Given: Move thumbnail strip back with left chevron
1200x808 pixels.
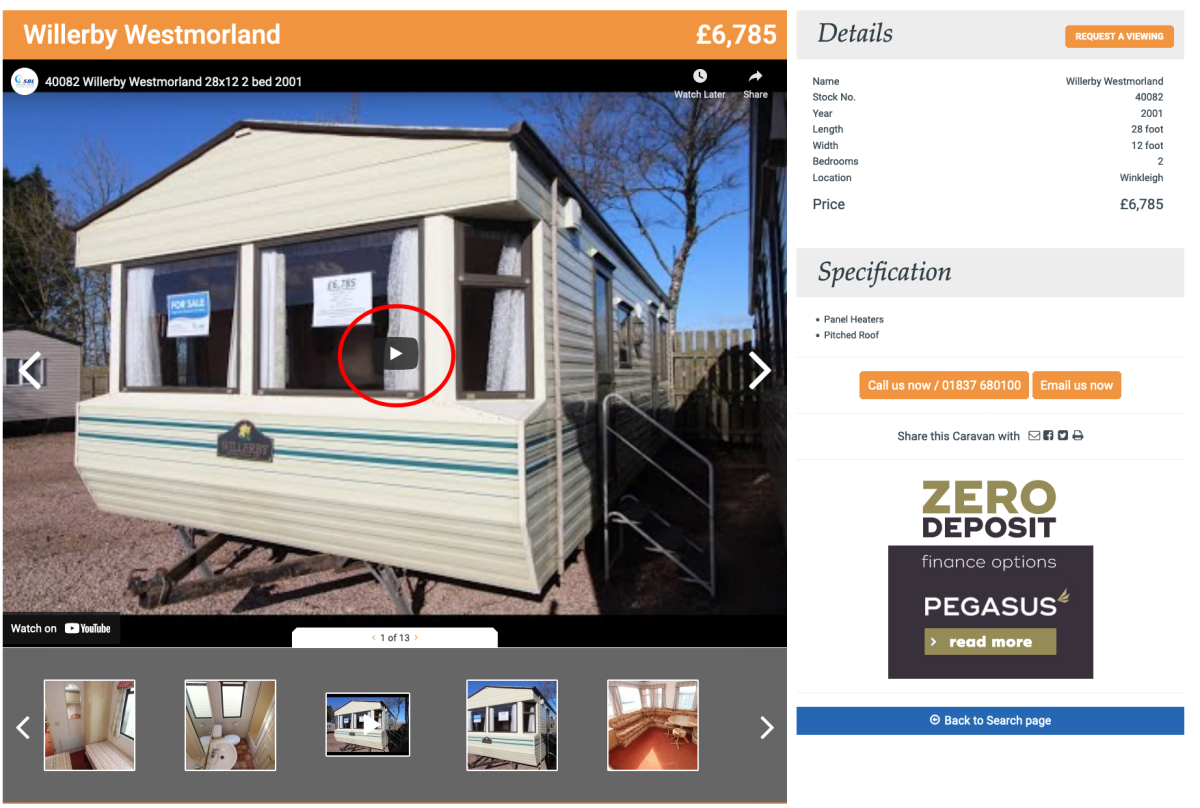Looking at the screenshot, I should tap(24, 727).
